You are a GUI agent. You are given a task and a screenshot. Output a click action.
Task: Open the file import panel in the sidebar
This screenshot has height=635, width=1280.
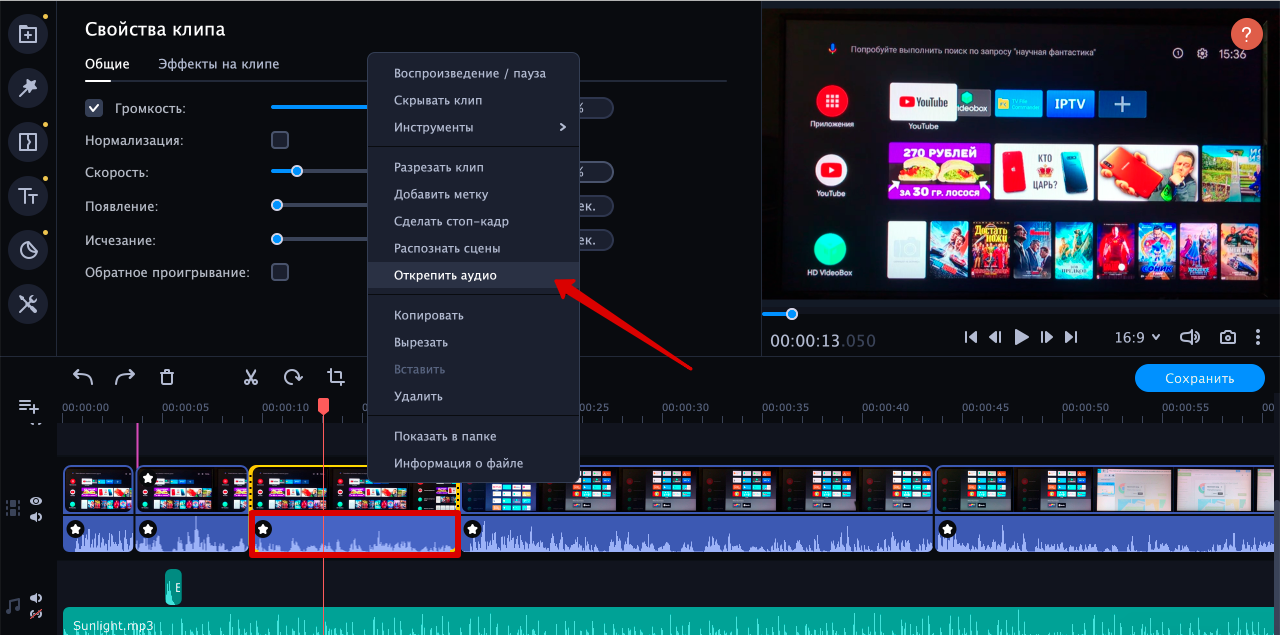(28, 34)
